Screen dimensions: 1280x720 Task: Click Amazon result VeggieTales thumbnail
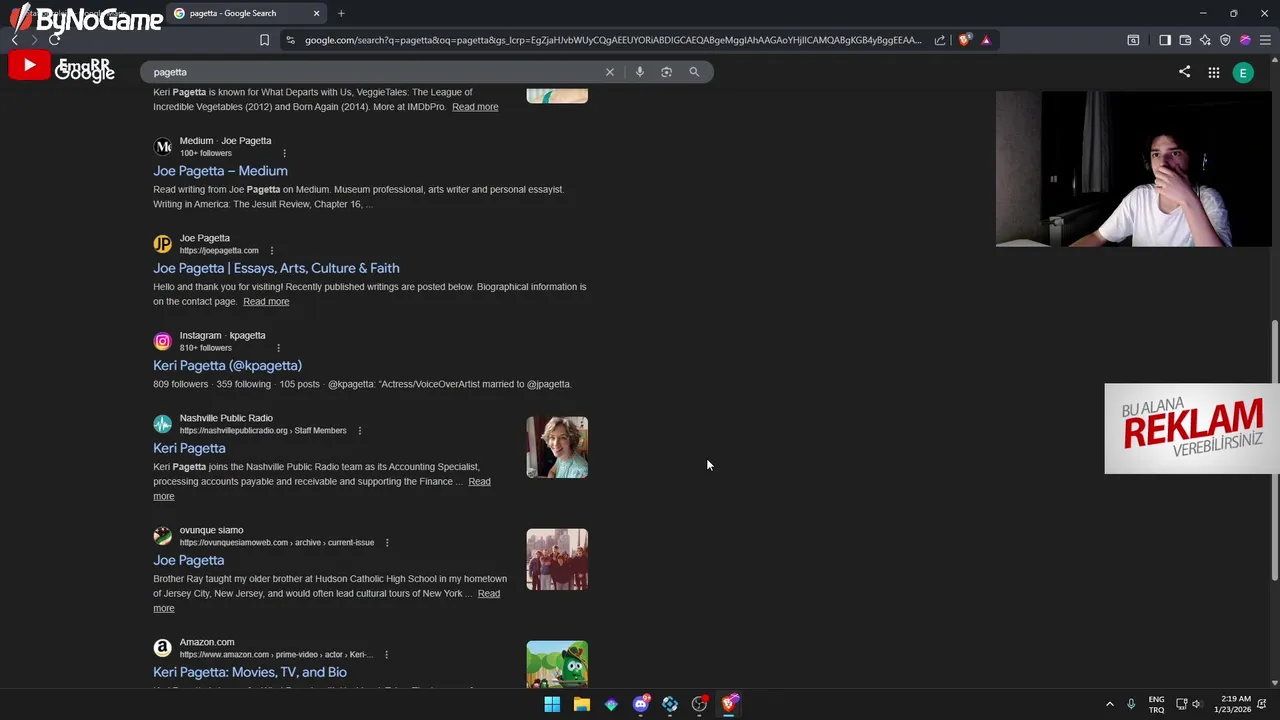557,664
